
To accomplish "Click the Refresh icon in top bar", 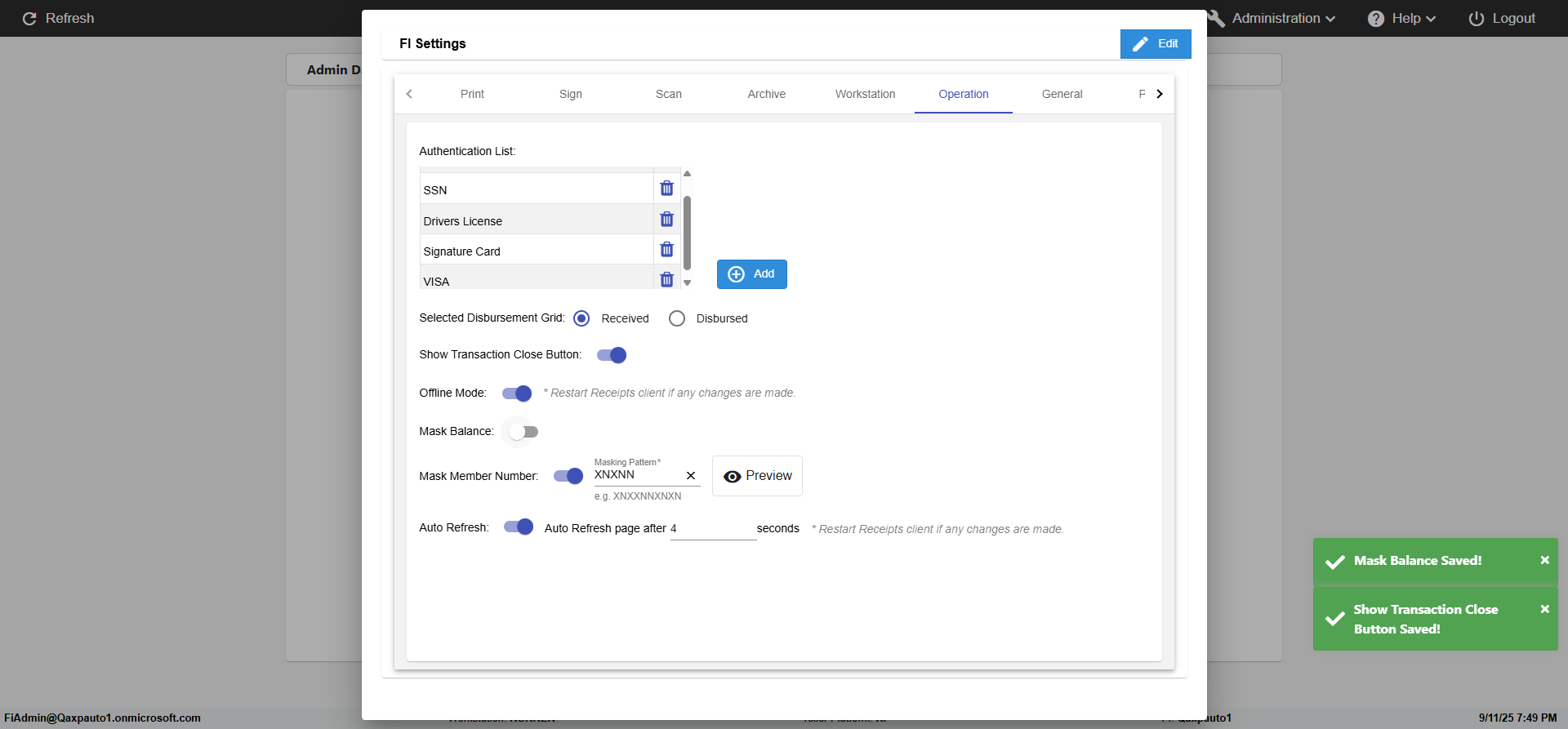I will [x=29, y=19].
